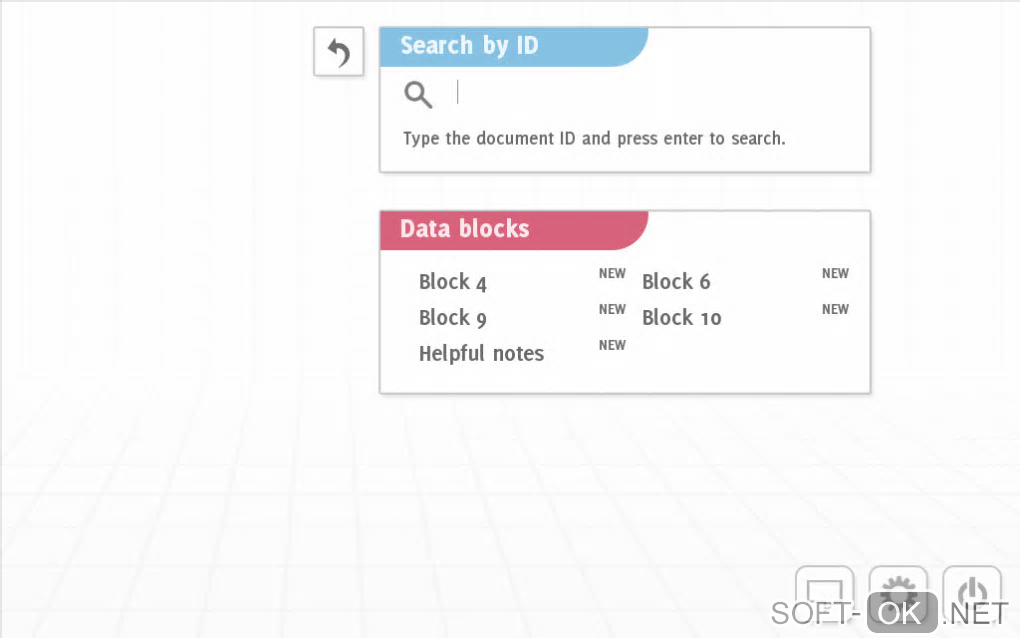Click the back arrow button
Screen dimensions: 1020x638
click(338, 52)
